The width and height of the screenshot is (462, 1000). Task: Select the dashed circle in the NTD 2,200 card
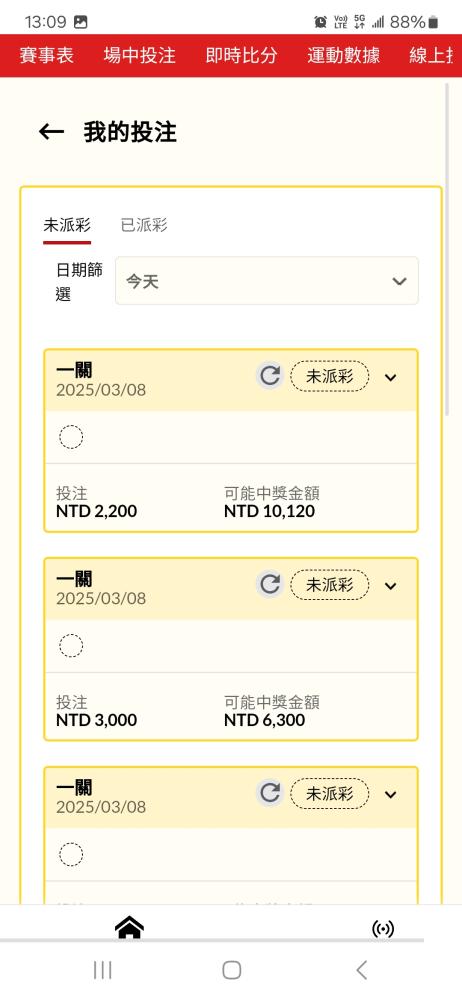tap(71, 438)
